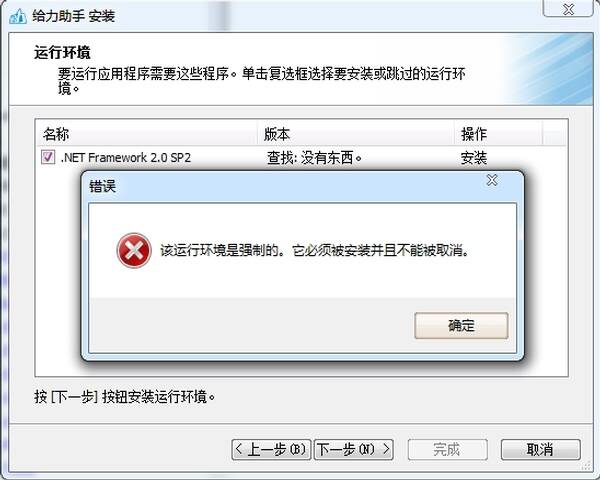The height and width of the screenshot is (480, 600).
Task: Click the 查找: 没有东西 version cell
Action: coord(314,158)
